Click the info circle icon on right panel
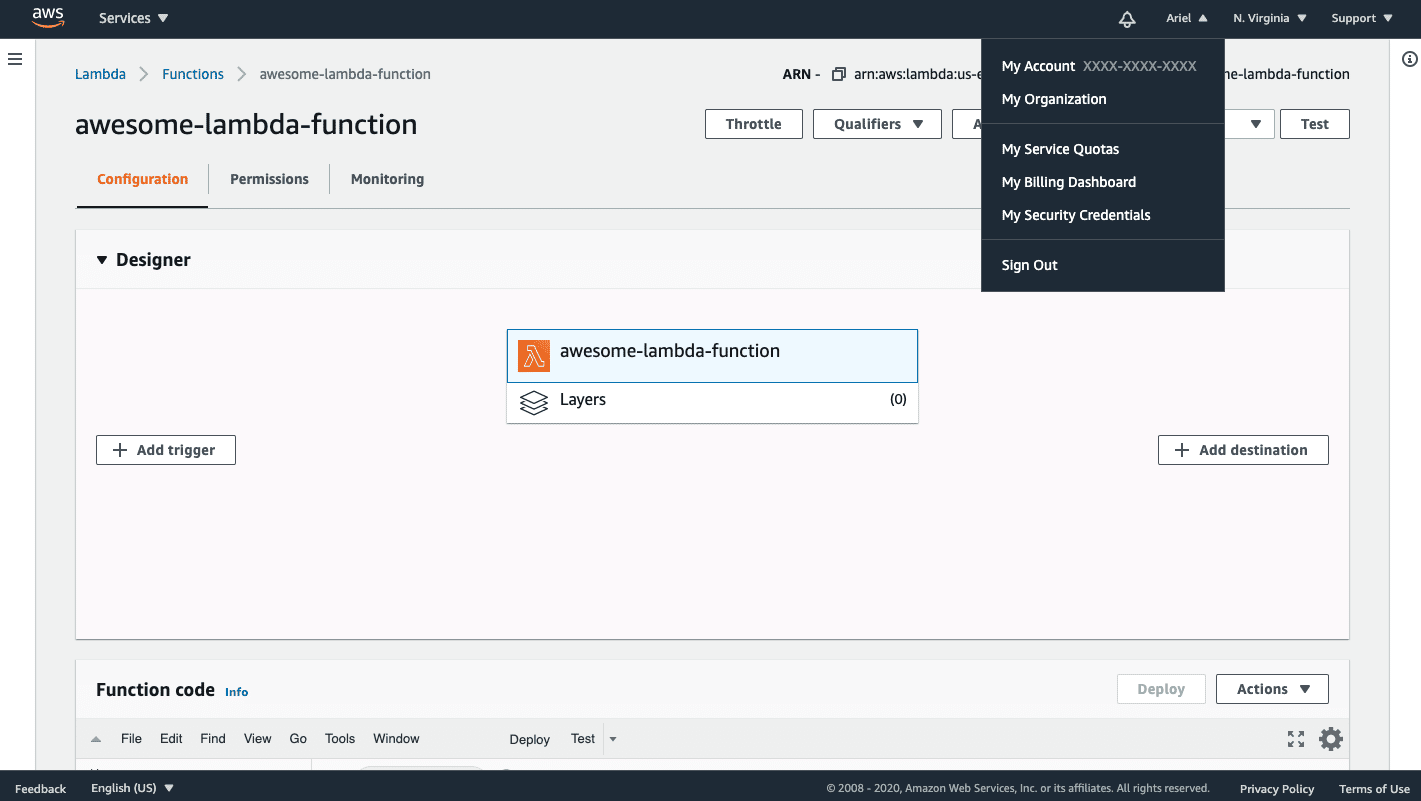The image size is (1421, 801). [1410, 59]
